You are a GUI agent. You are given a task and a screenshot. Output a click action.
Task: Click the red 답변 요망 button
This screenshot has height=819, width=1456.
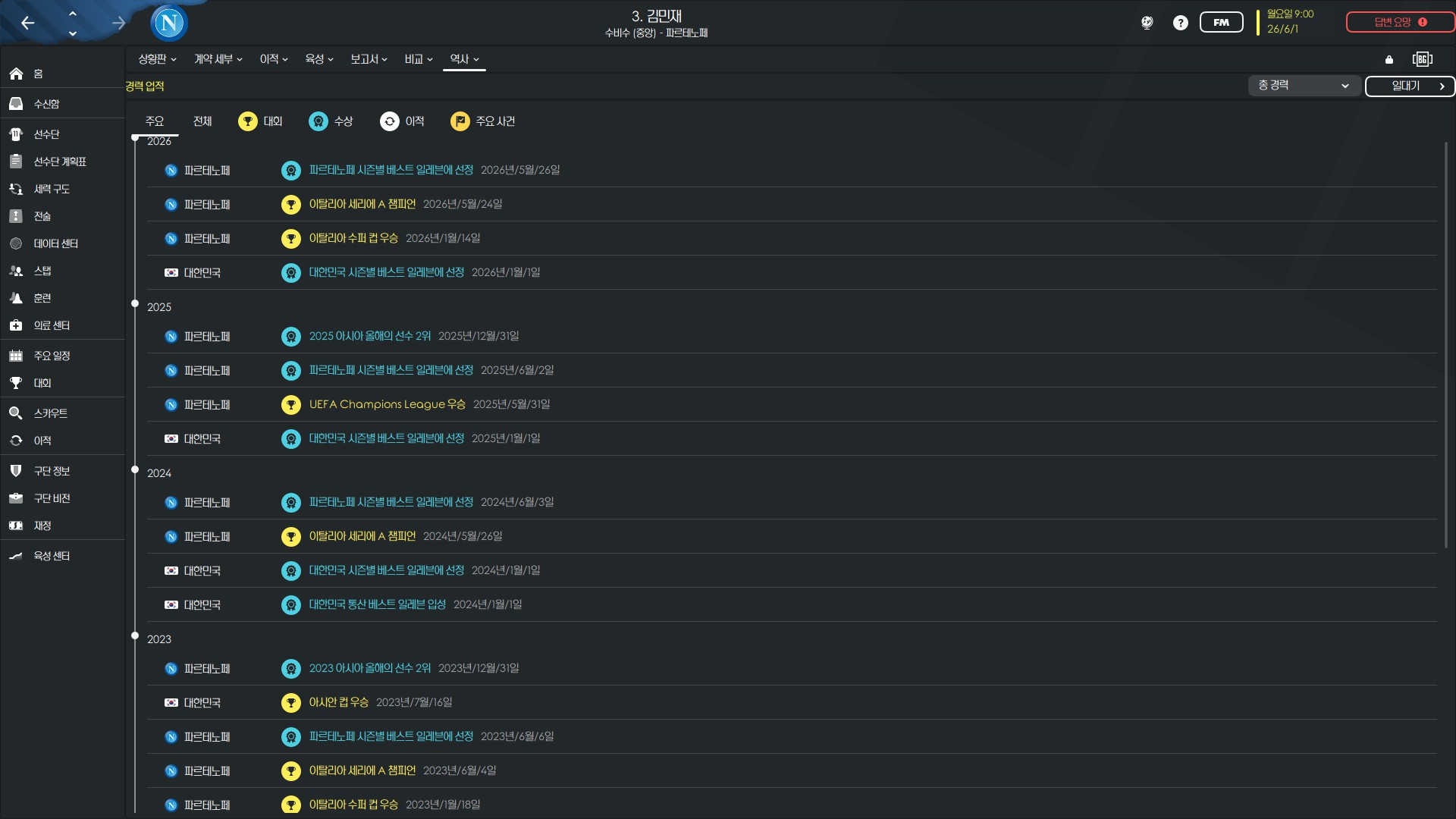pyautogui.click(x=1400, y=22)
